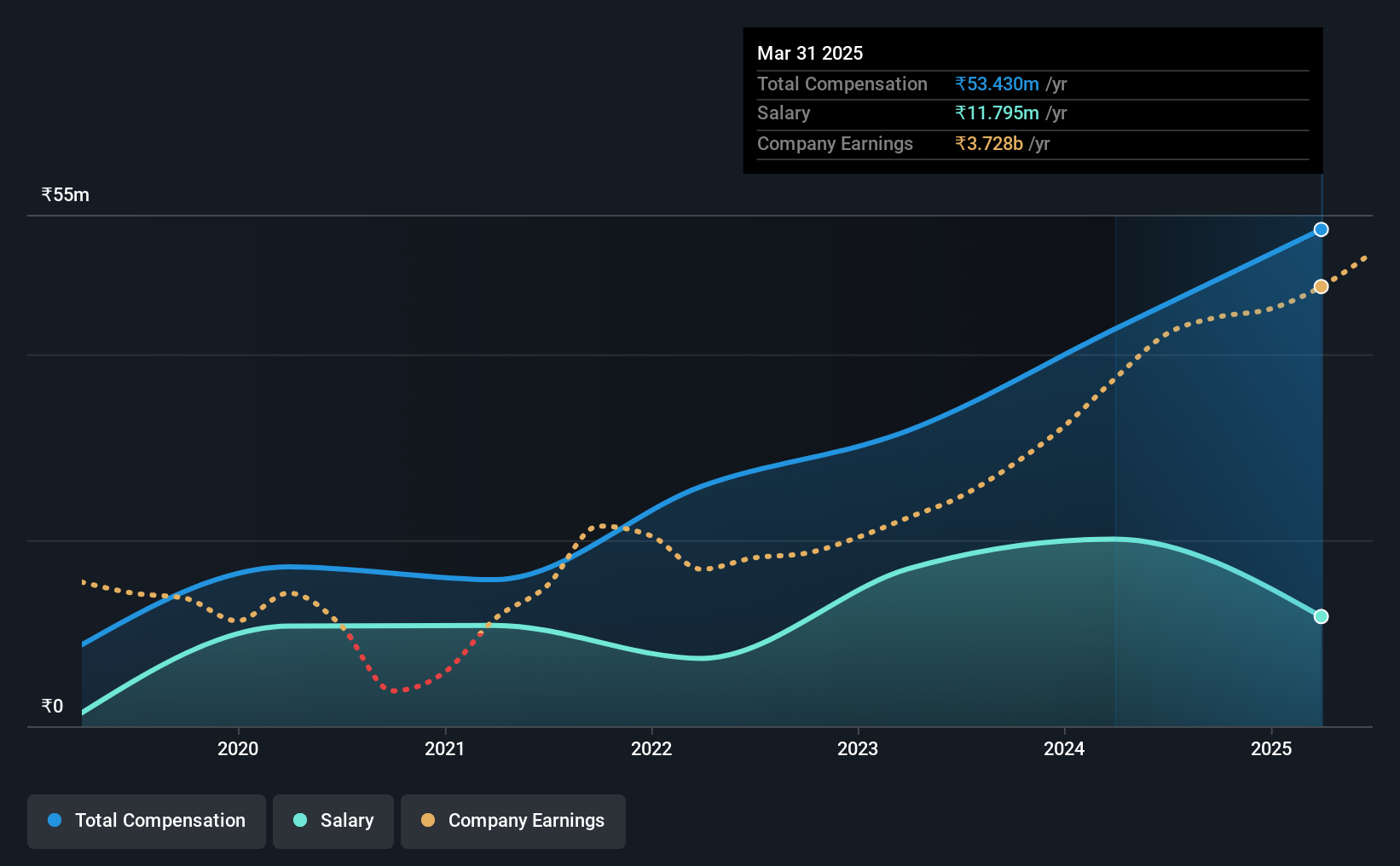
Task: Toggle the Total Compensation legend button
Action: [x=147, y=821]
